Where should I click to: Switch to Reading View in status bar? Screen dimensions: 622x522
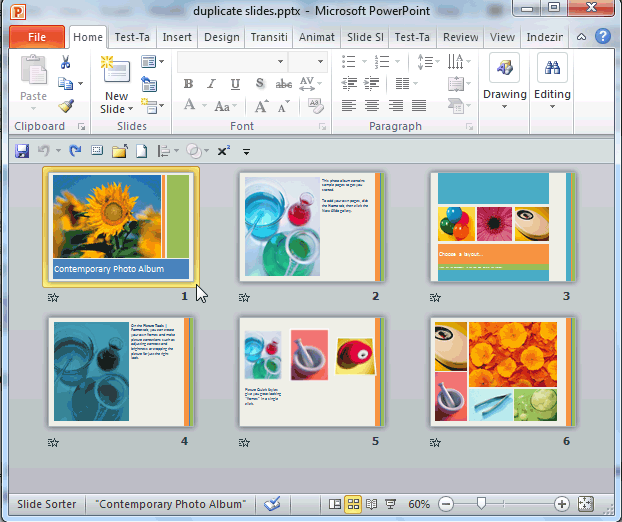pyautogui.click(x=371, y=504)
